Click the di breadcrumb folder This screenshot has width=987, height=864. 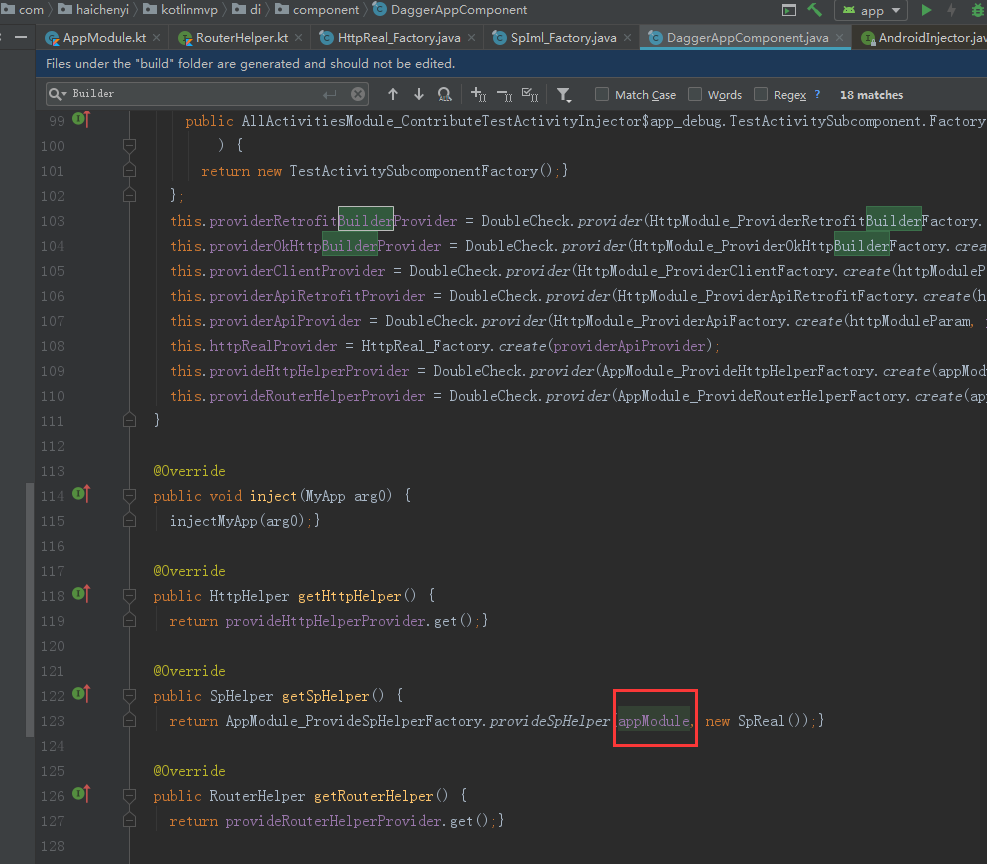pos(247,9)
